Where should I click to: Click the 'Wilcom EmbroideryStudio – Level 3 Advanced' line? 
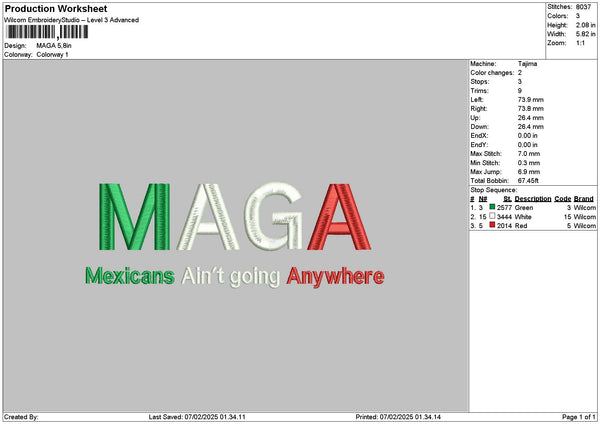(72, 20)
